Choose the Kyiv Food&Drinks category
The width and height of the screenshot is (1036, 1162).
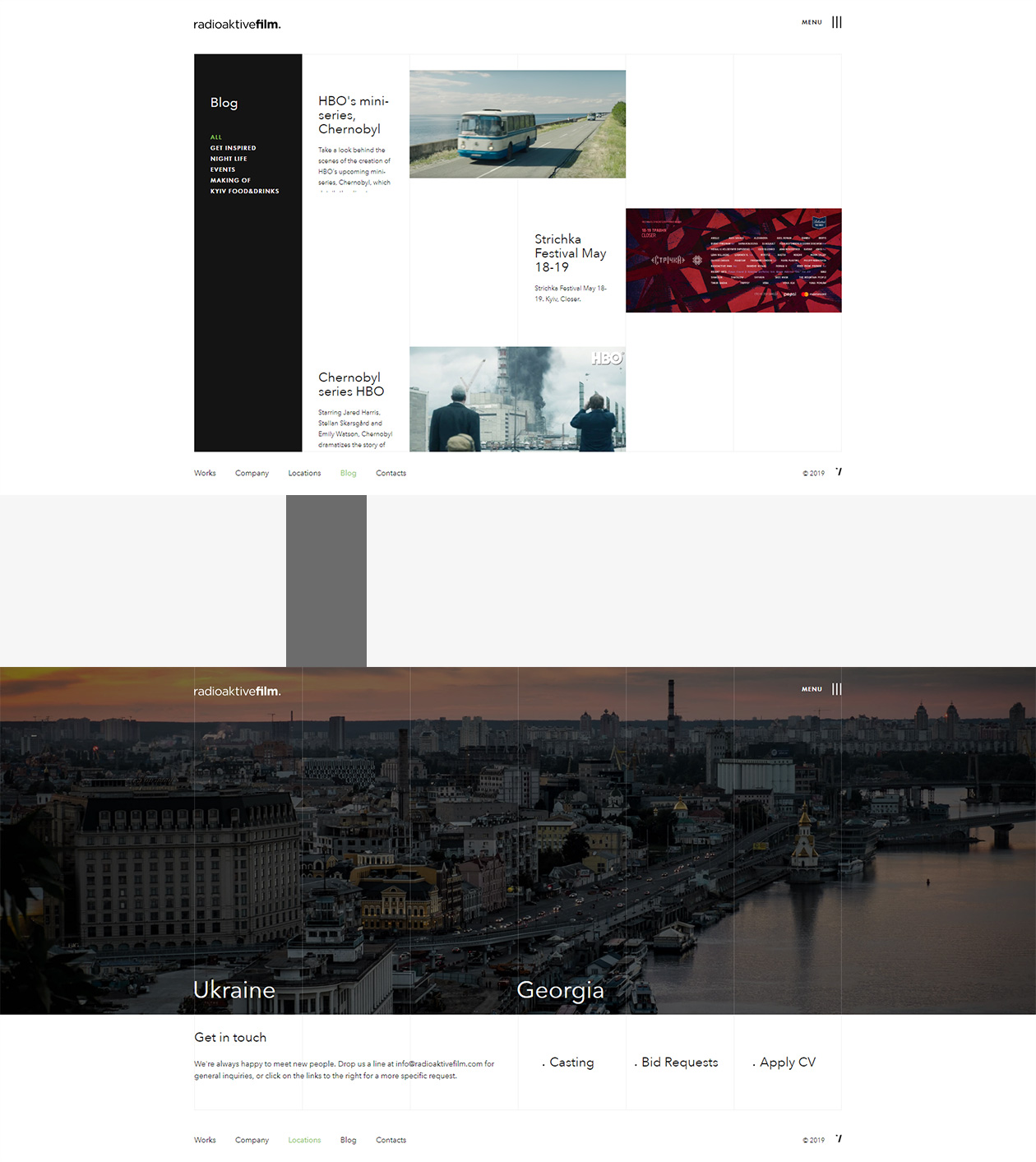244,191
